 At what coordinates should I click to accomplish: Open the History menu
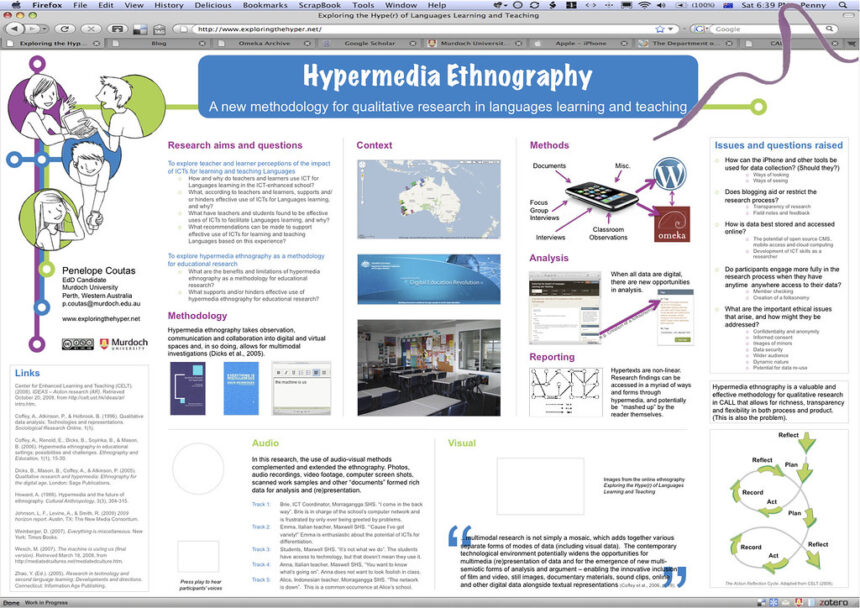click(x=169, y=5)
